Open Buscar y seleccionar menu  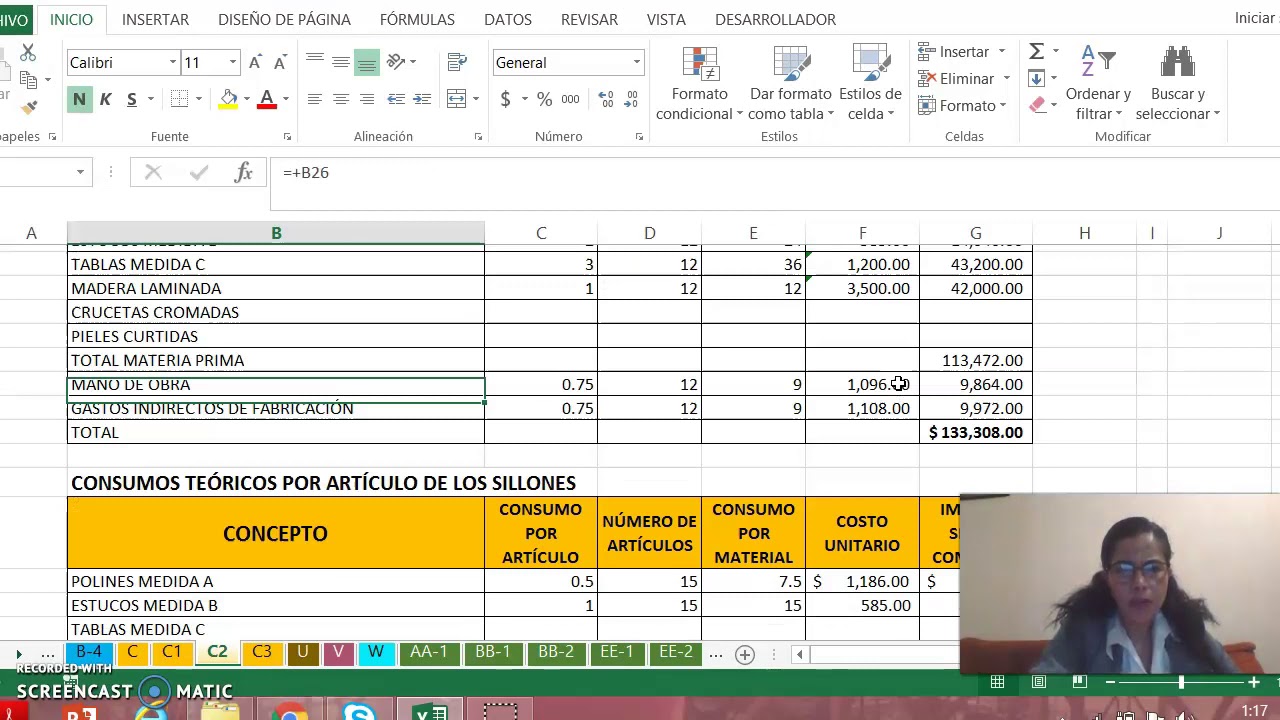(1178, 84)
